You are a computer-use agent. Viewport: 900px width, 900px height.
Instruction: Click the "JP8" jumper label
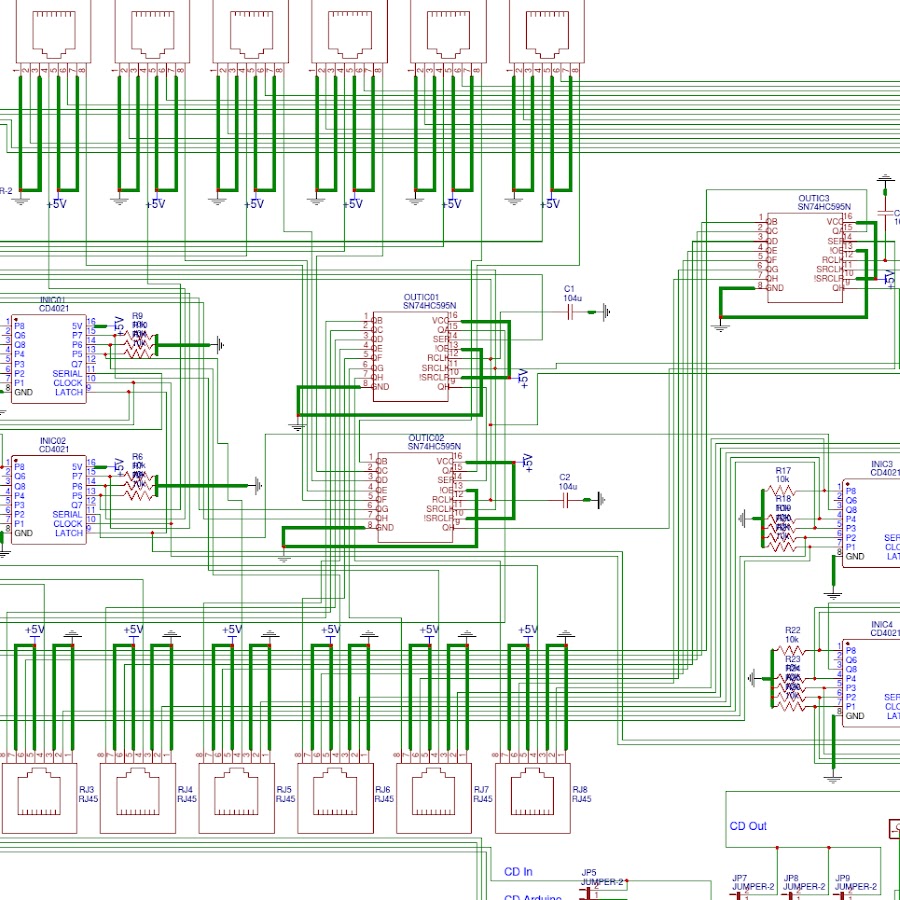pos(791,878)
